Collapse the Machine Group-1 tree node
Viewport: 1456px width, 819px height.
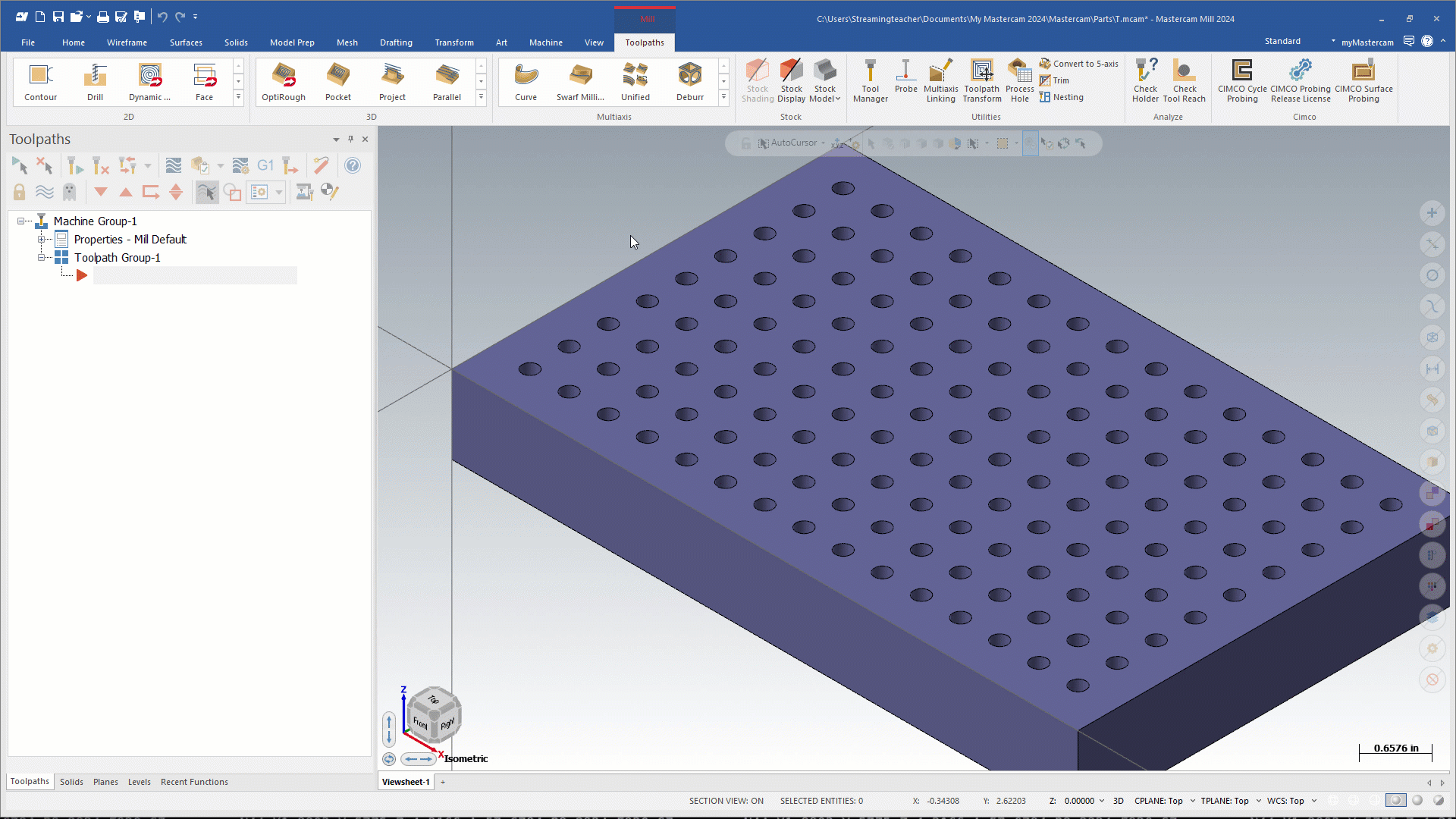[x=21, y=221]
